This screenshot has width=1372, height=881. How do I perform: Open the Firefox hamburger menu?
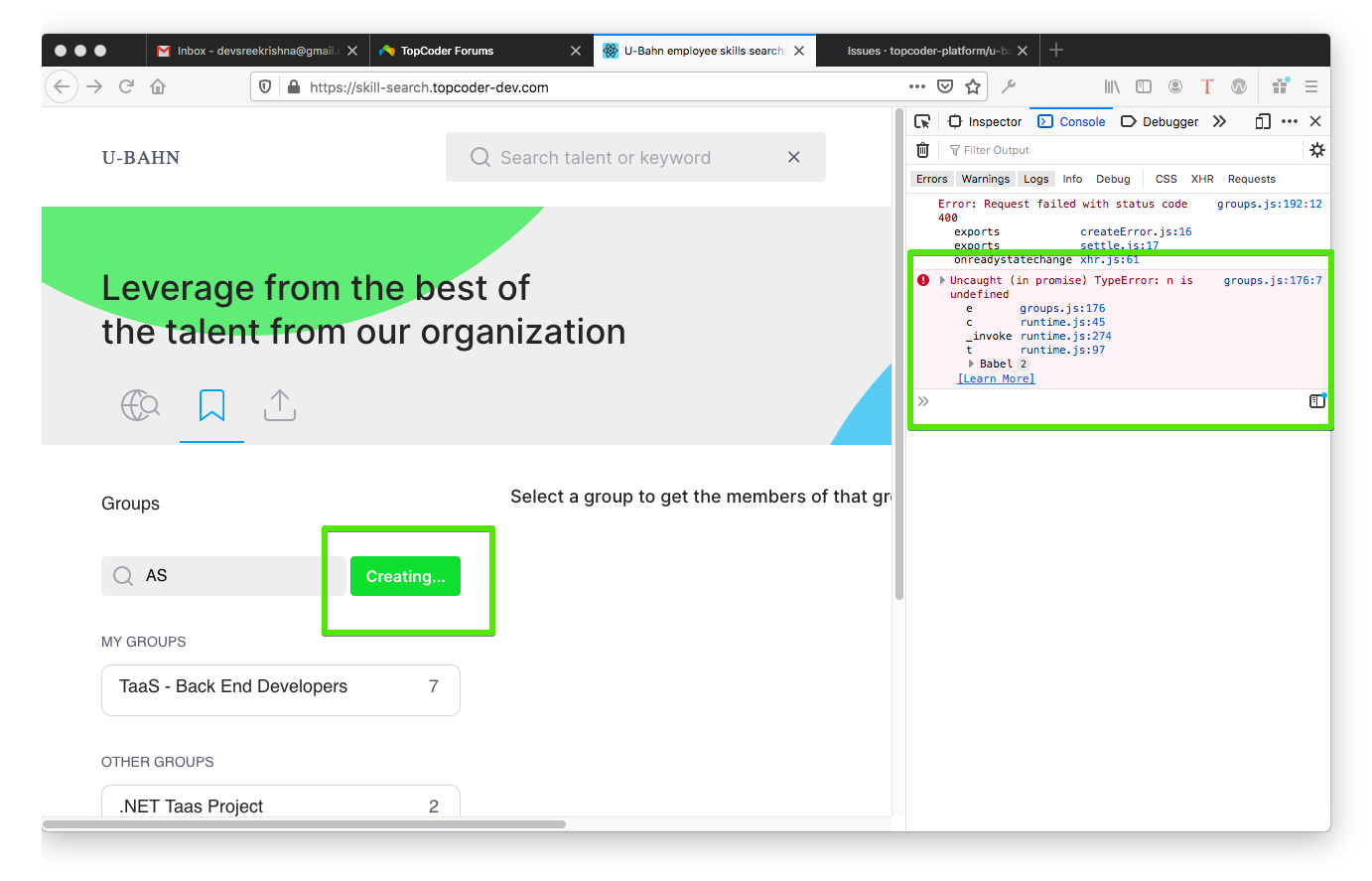coord(1311,86)
